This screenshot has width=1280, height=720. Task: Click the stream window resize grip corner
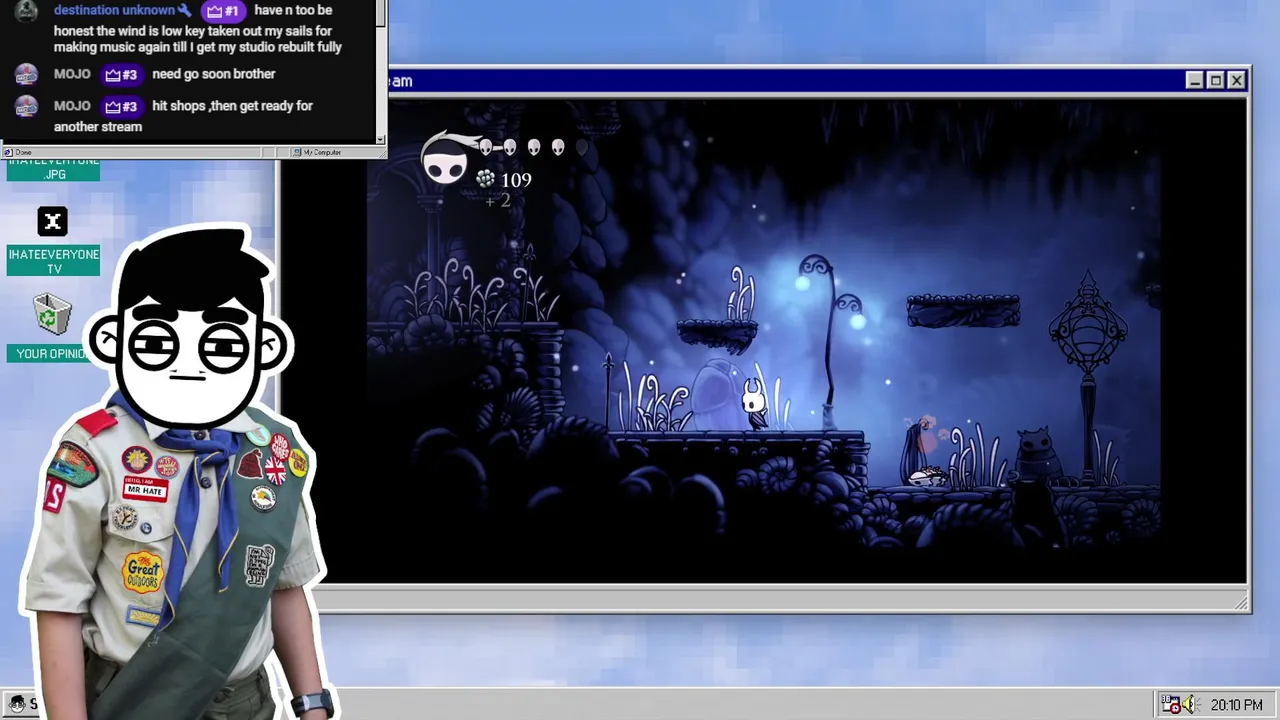coord(1241,603)
